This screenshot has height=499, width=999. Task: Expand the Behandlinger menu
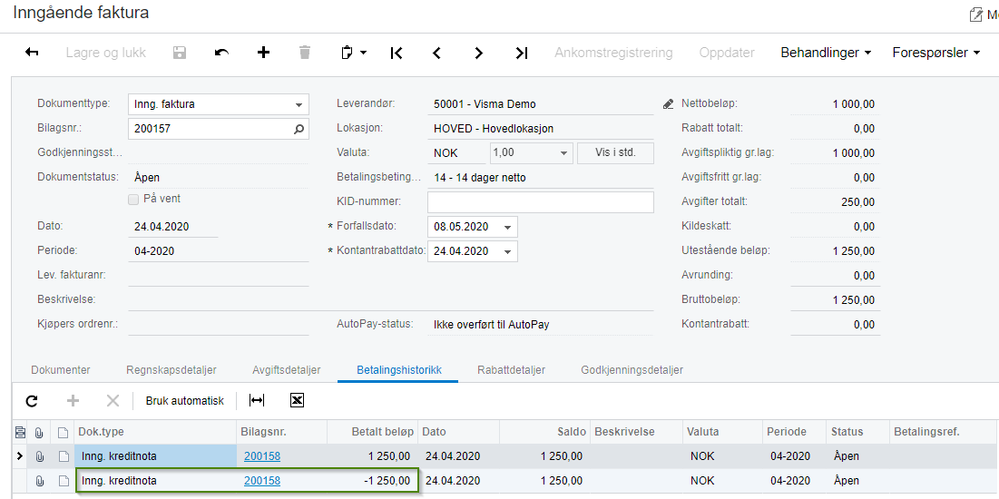click(x=826, y=53)
